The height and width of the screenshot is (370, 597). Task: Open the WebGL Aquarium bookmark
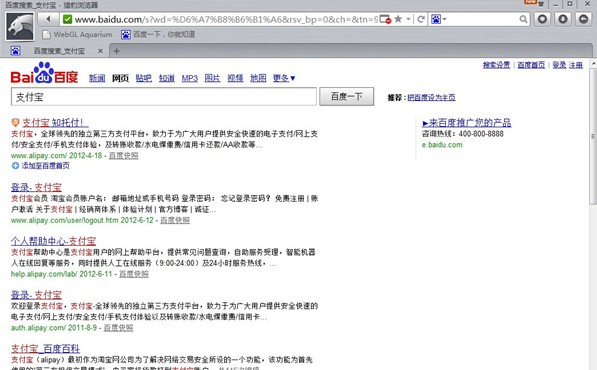[77, 35]
